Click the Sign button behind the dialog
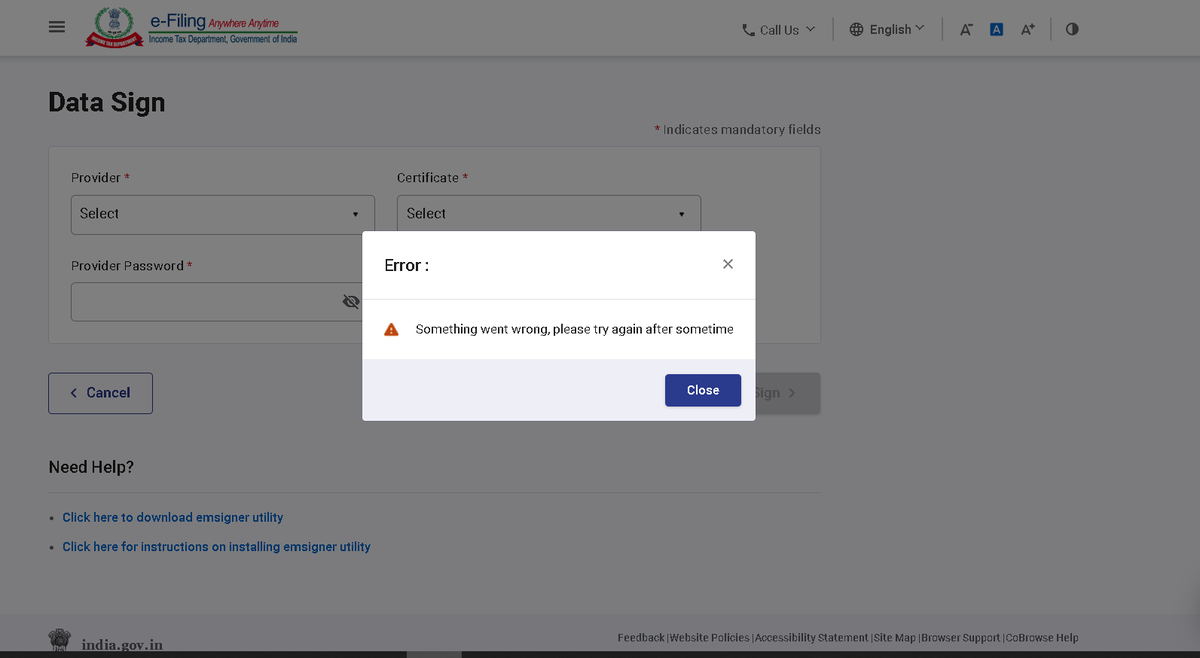 787,393
